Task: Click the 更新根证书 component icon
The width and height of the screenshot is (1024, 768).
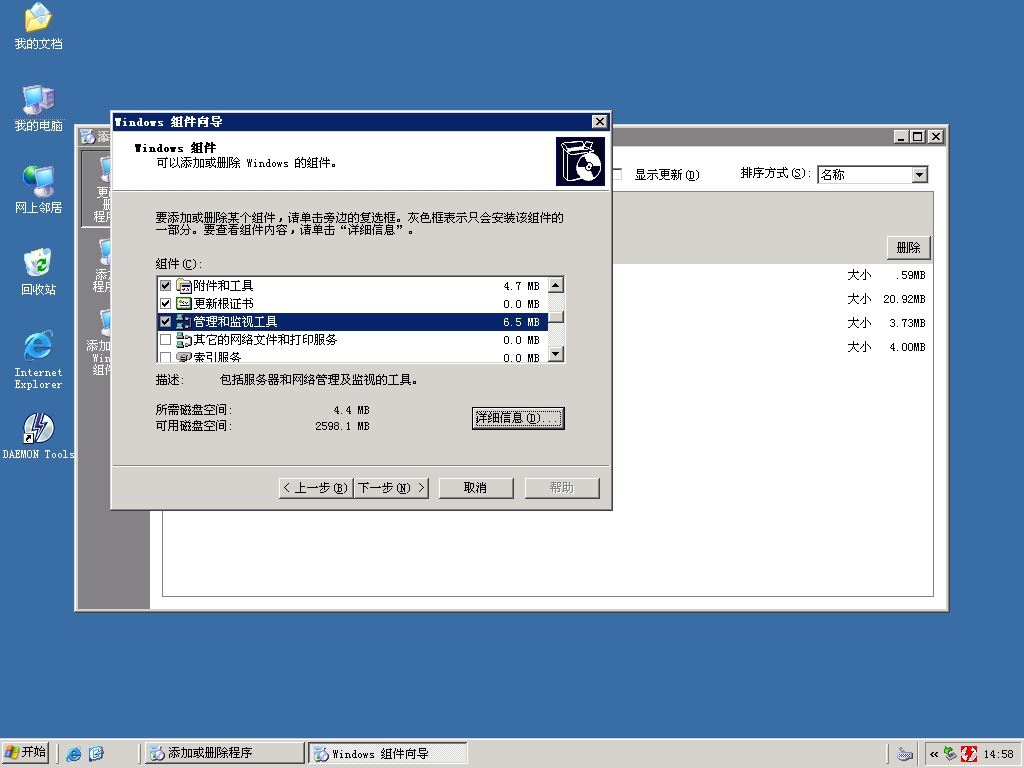Action: [x=184, y=304]
